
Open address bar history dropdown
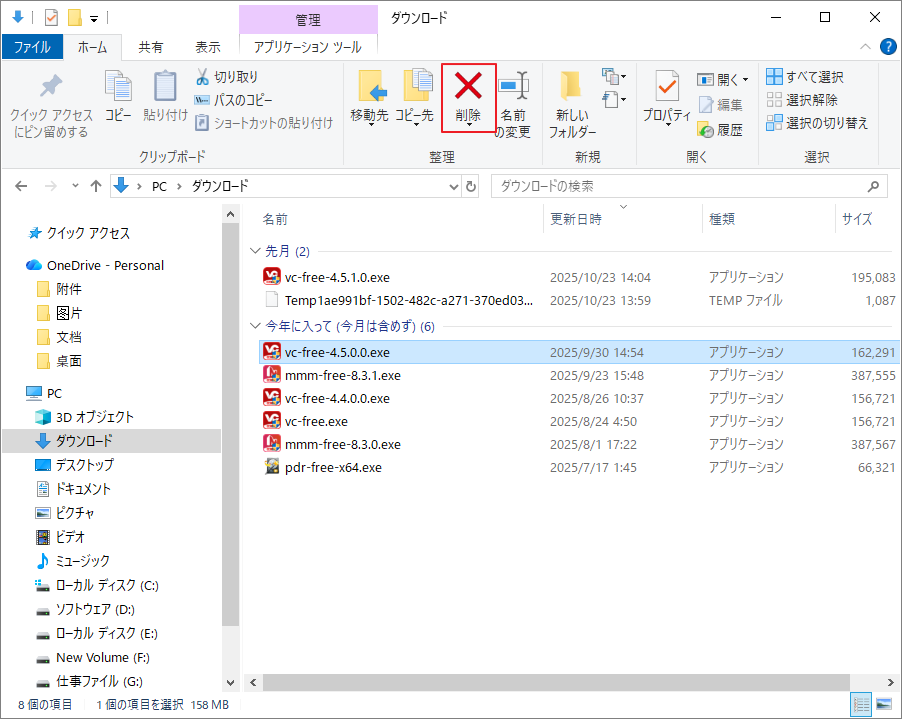click(454, 186)
